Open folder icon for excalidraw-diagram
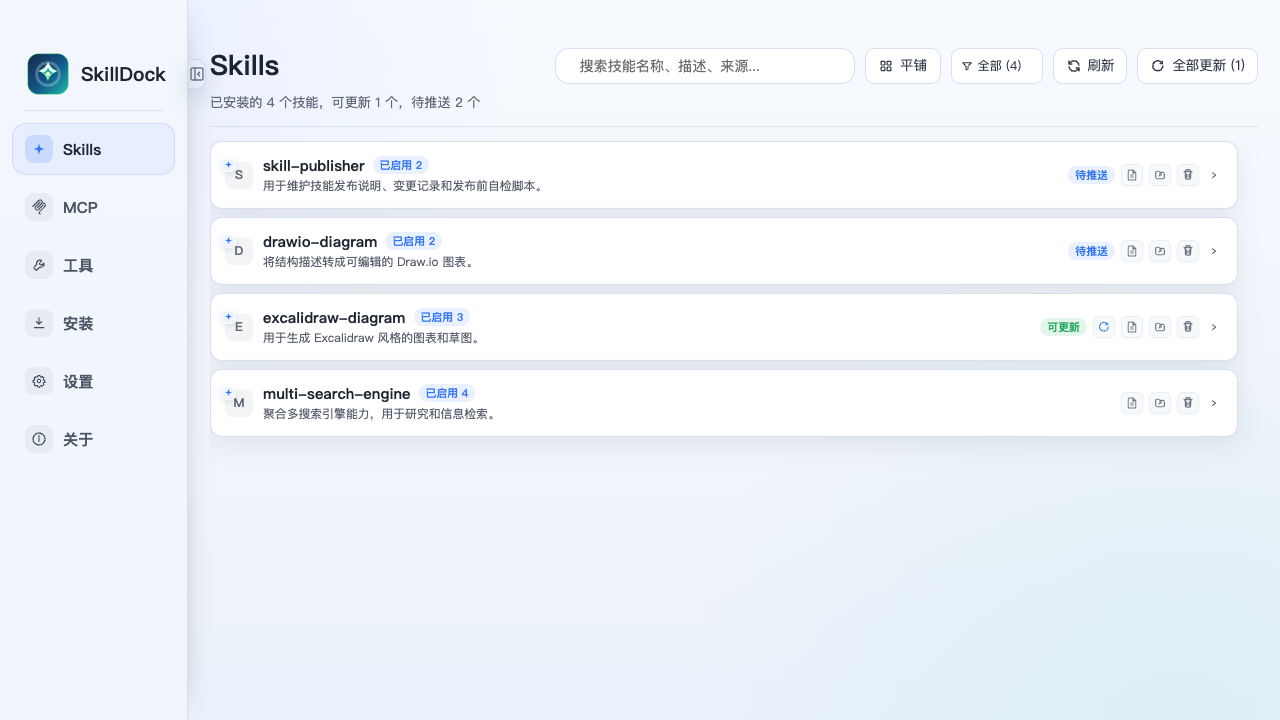The width and height of the screenshot is (1280, 720). (1160, 327)
